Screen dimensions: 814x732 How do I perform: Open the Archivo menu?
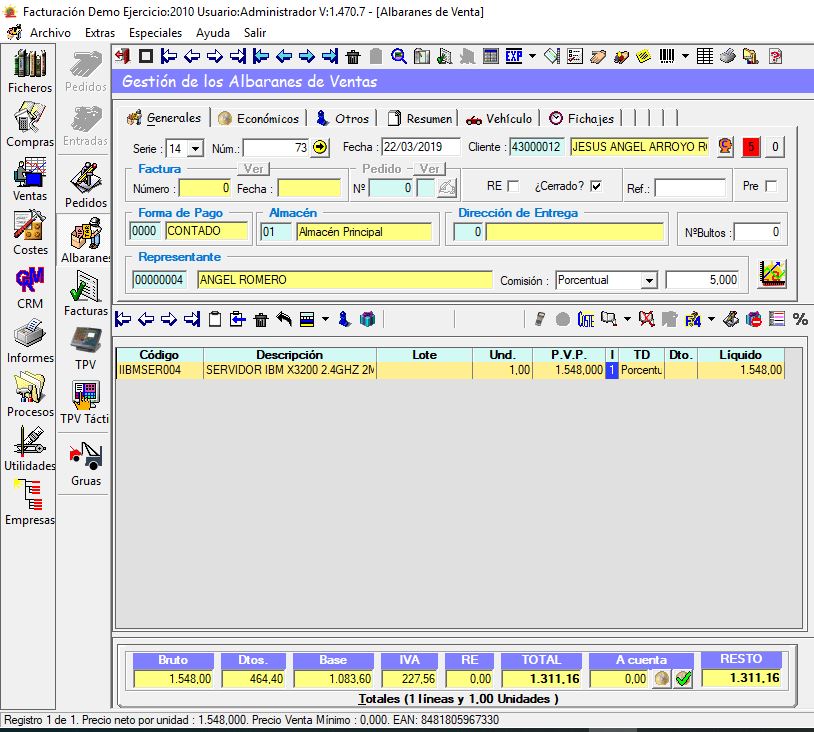pos(50,33)
